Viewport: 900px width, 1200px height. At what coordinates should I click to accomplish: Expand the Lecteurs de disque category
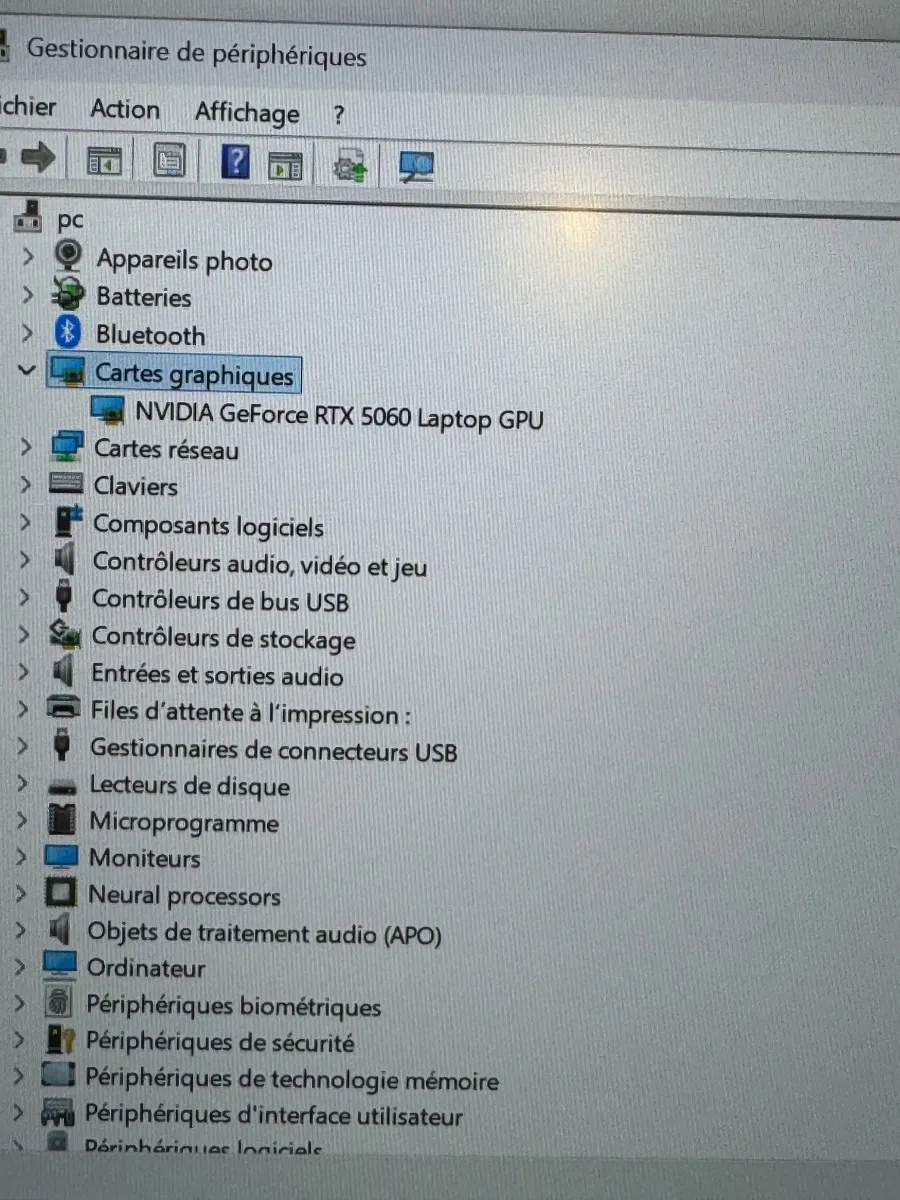(23, 784)
